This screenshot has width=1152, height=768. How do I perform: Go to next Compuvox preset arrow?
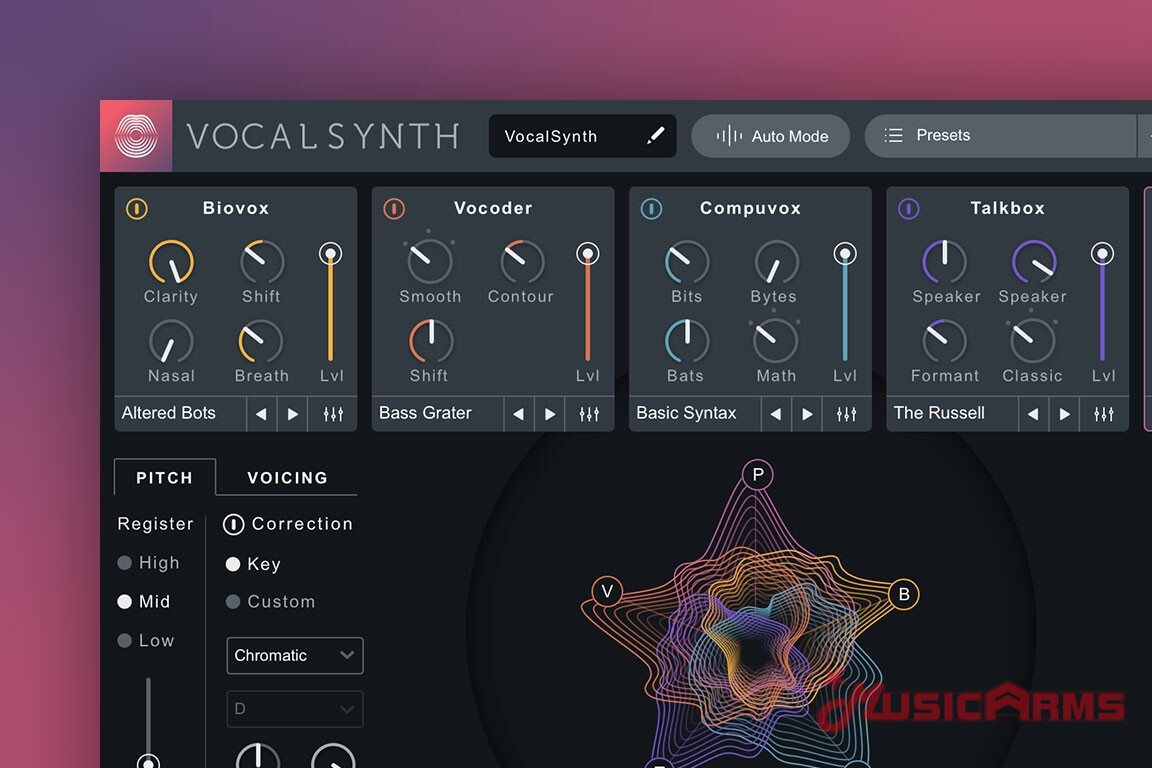806,414
